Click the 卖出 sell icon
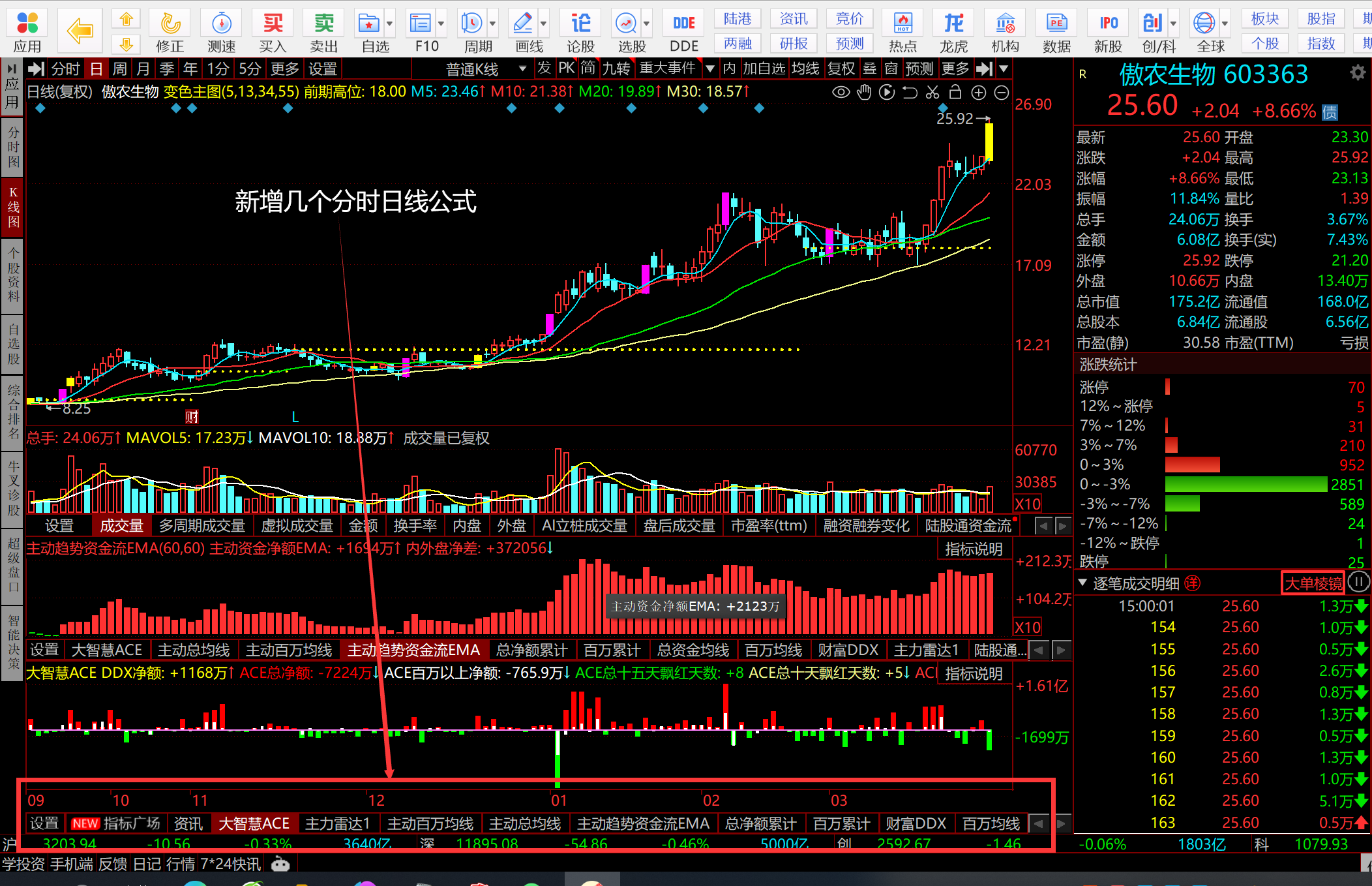Viewport: 1372px width, 886px height. tap(323, 31)
